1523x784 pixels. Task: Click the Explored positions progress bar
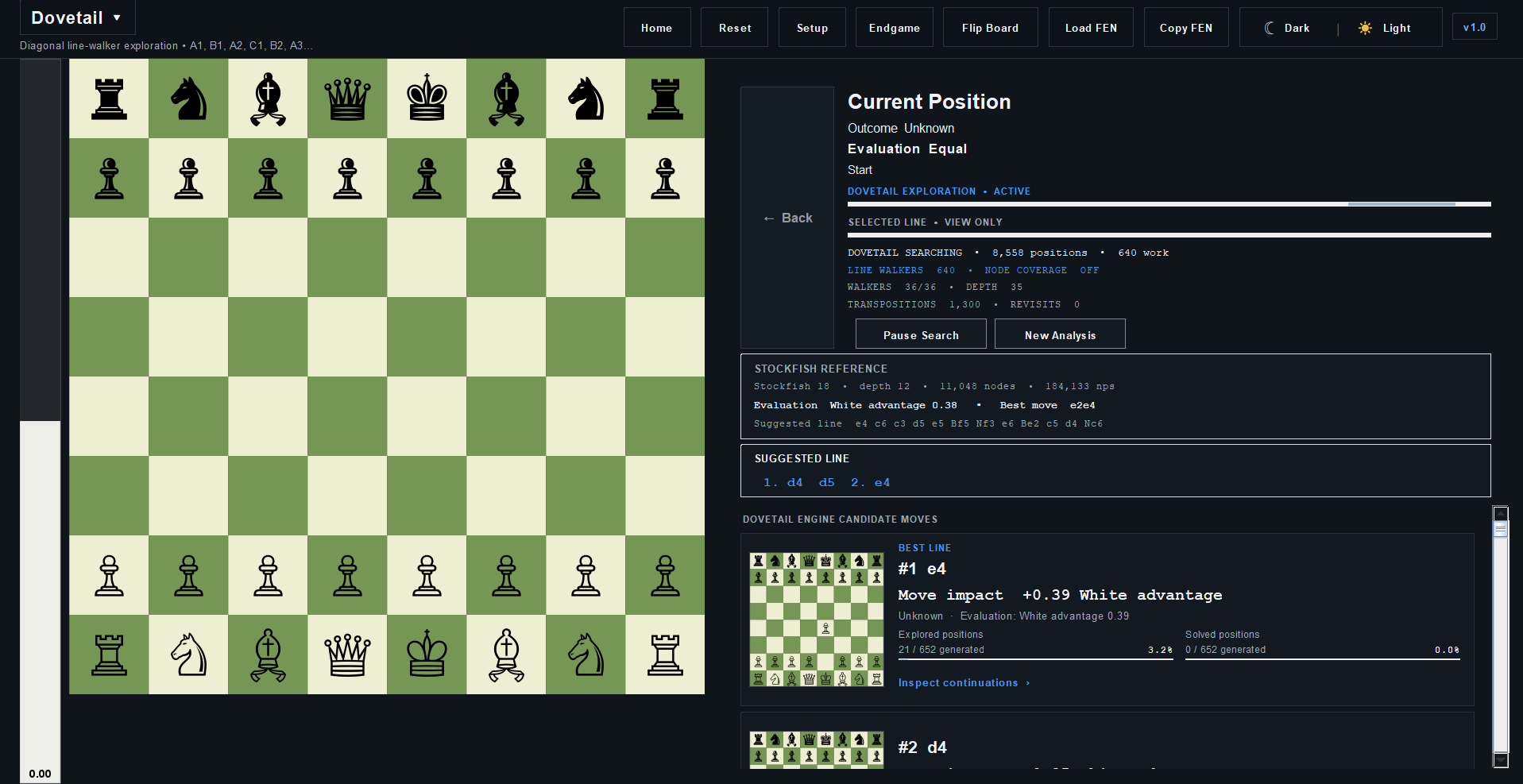click(1035, 658)
